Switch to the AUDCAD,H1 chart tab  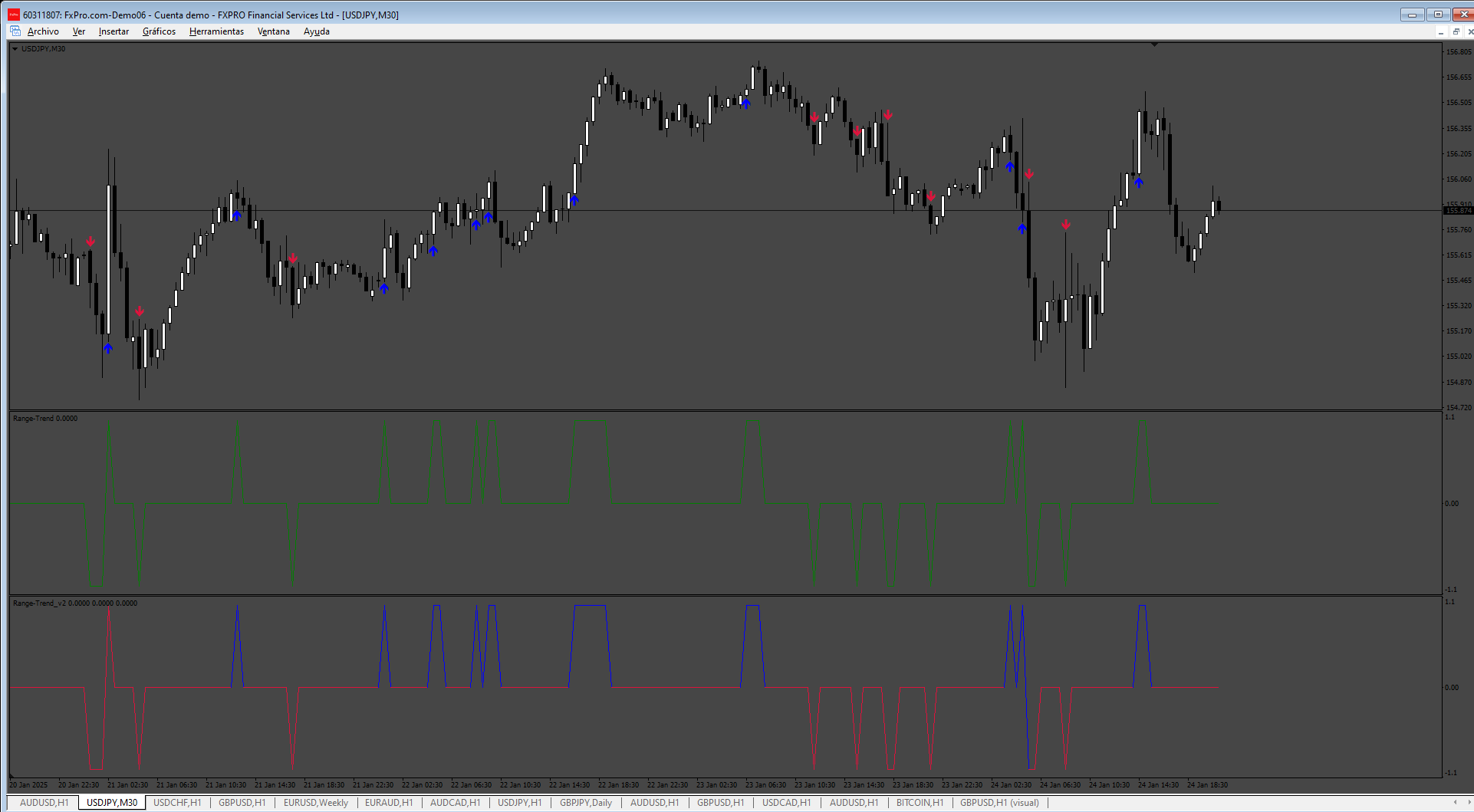pos(455,803)
